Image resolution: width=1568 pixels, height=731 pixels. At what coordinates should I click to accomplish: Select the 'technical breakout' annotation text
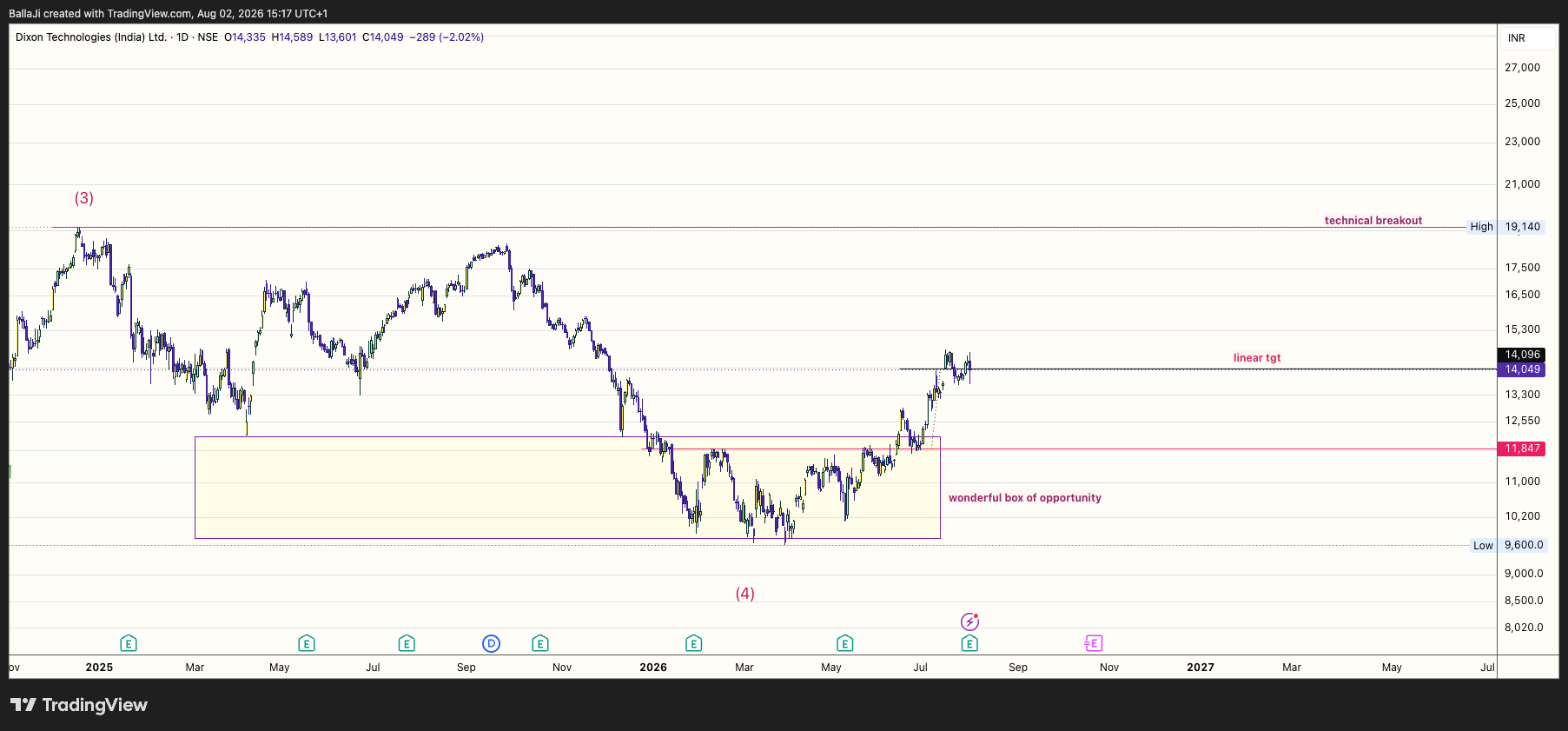pyautogui.click(x=1373, y=221)
